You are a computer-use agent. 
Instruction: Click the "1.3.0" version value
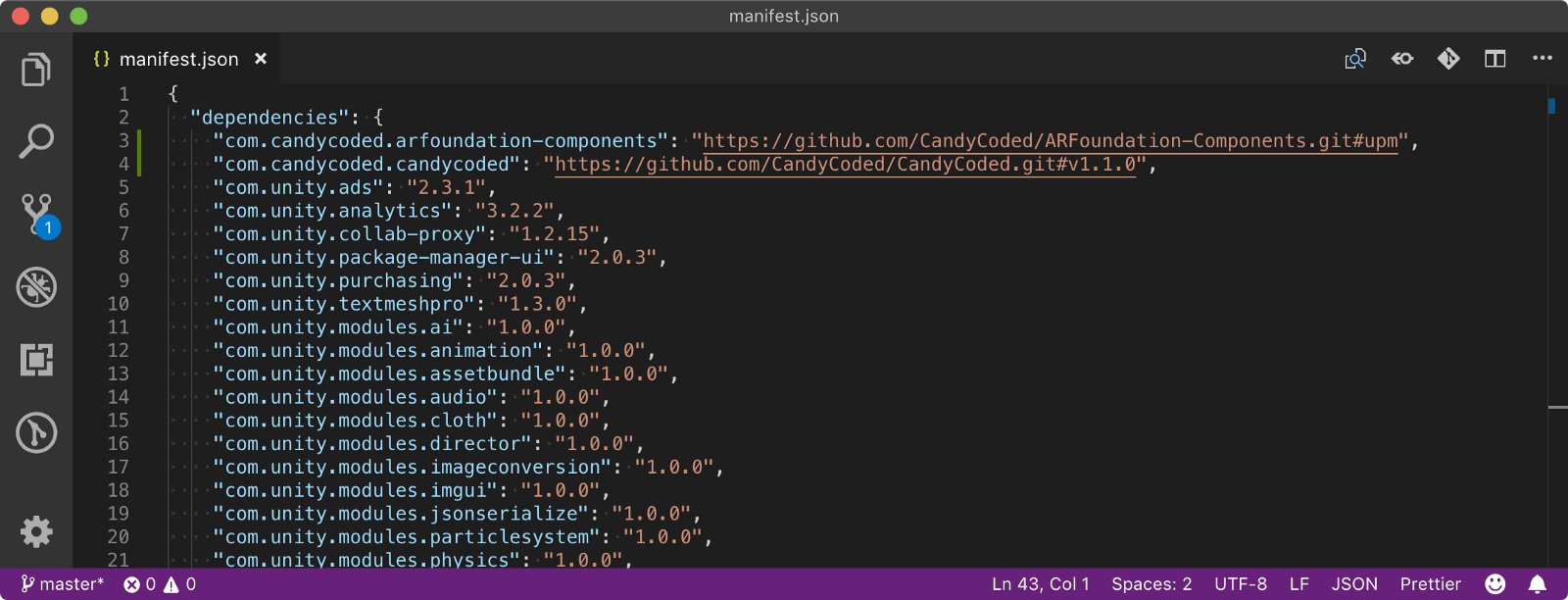(538, 304)
